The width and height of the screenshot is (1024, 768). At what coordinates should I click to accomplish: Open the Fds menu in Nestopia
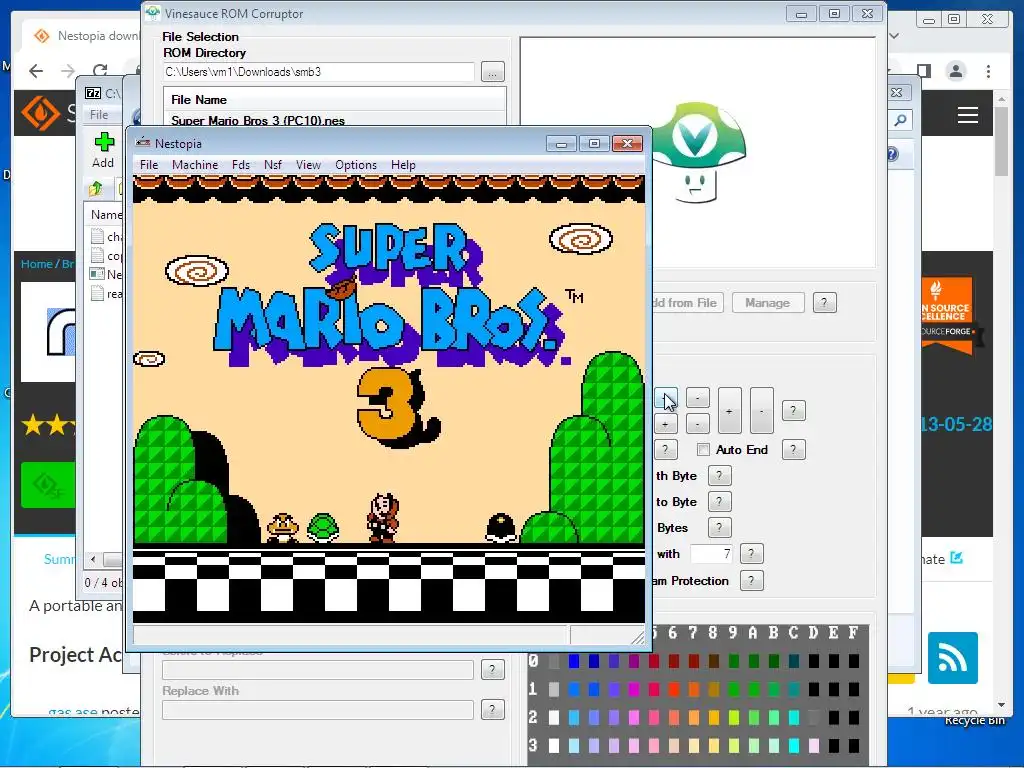click(241, 165)
